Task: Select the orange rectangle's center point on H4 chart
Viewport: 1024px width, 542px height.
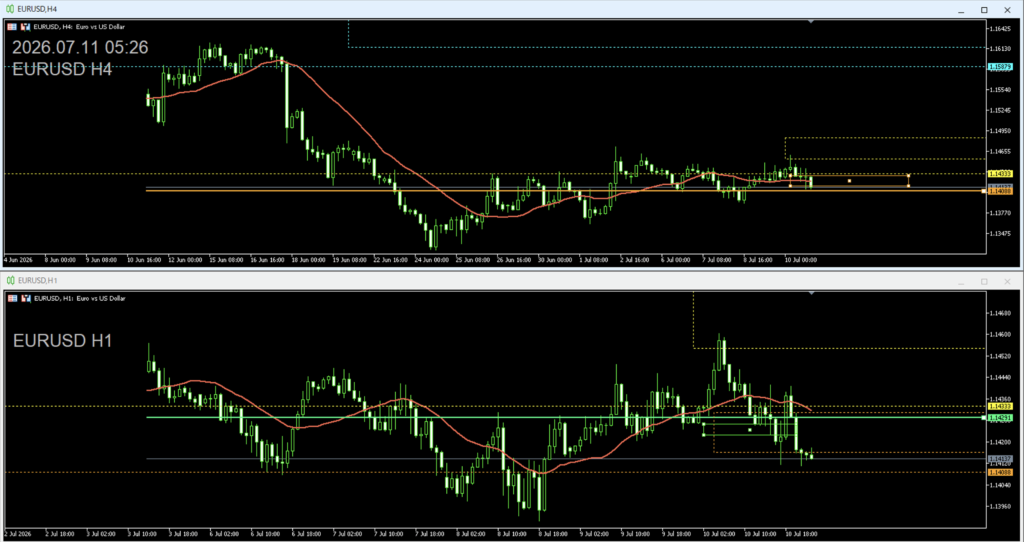Action: [849, 181]
